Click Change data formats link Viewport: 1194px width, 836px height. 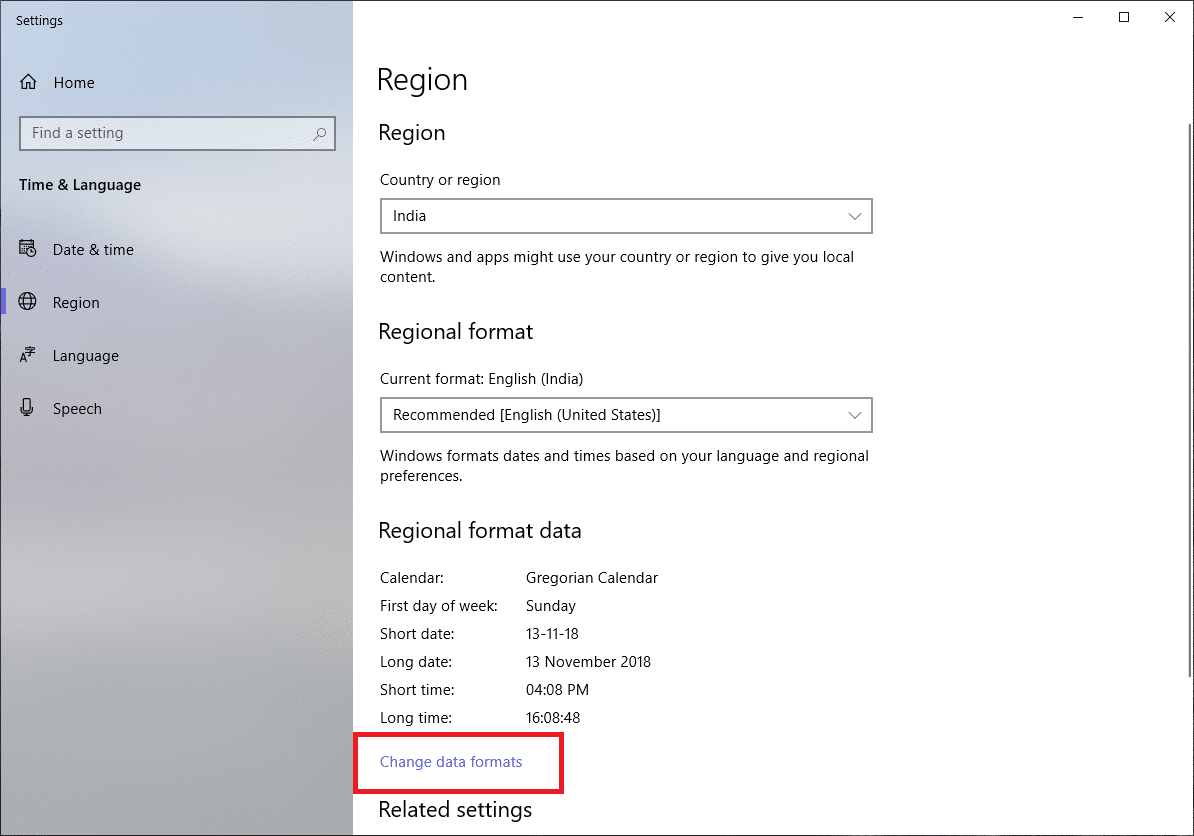coord(451,762)
